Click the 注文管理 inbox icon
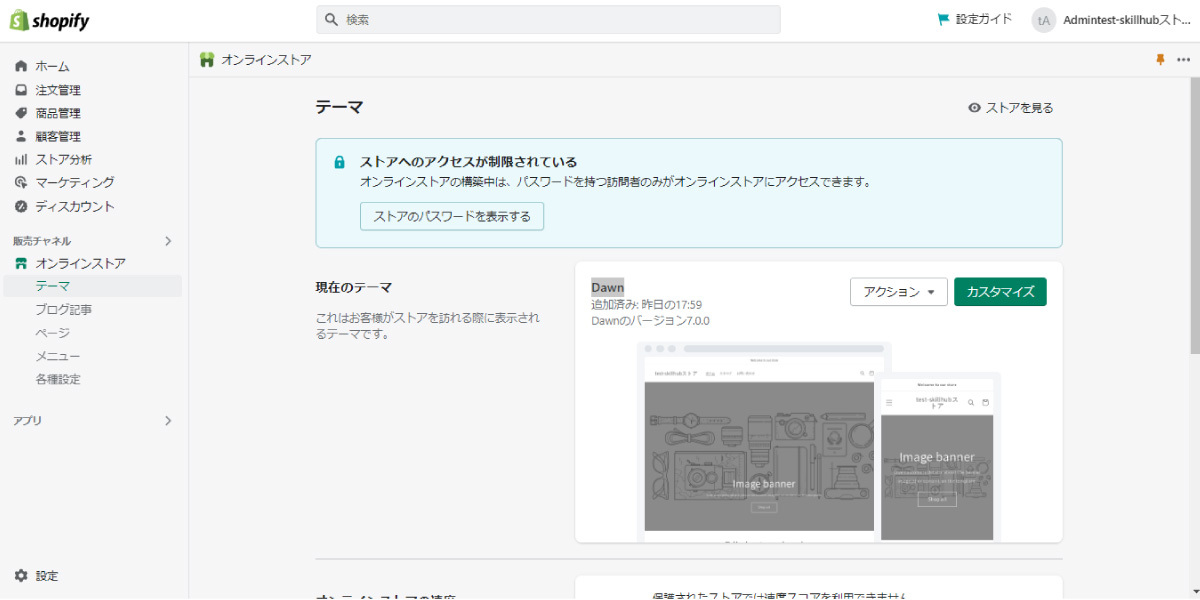This screenshot has height=600, width=1200. point(21,90)
